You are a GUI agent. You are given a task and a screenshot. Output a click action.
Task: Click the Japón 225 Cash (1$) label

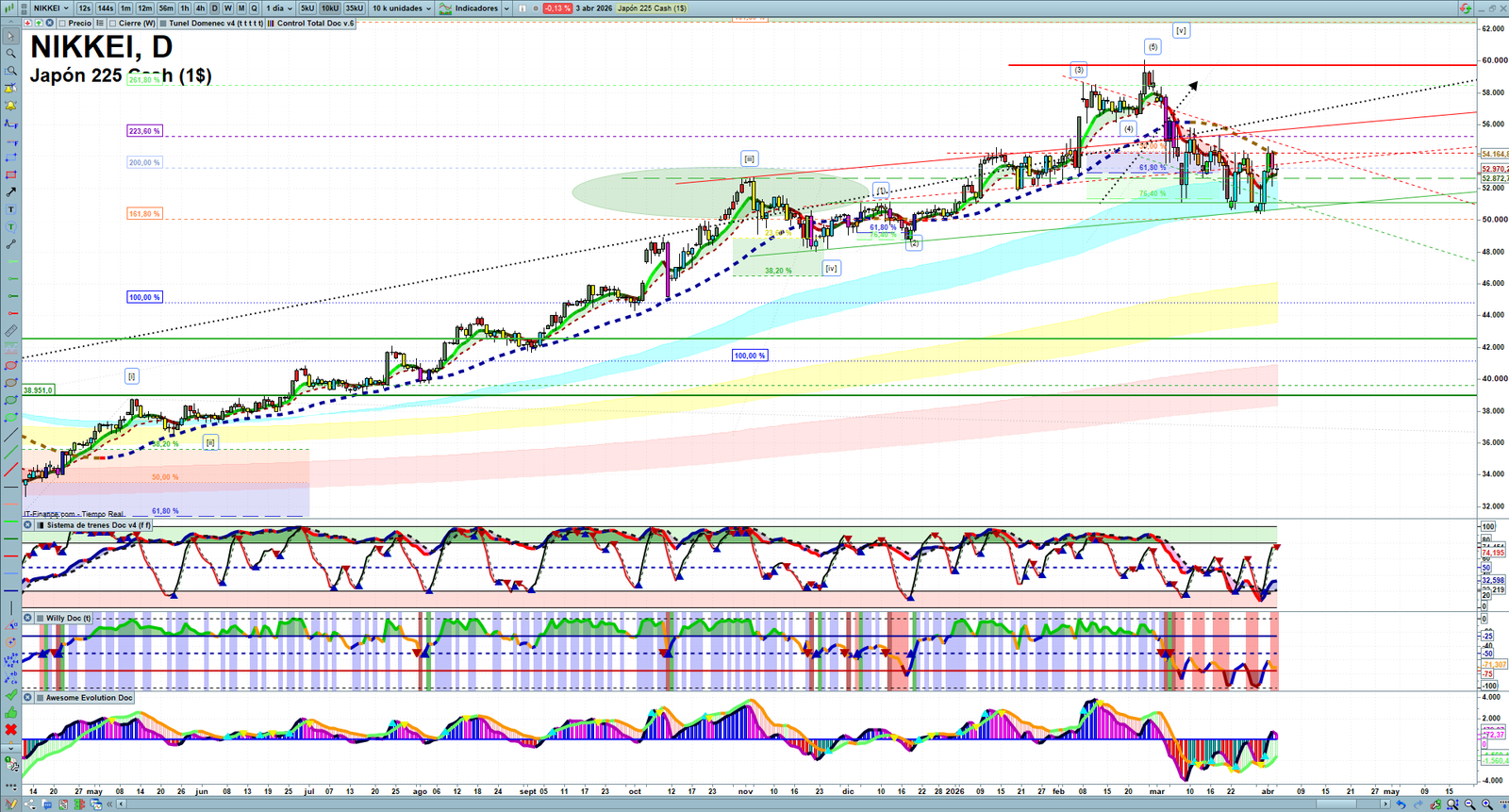click(x=652, y=8)
